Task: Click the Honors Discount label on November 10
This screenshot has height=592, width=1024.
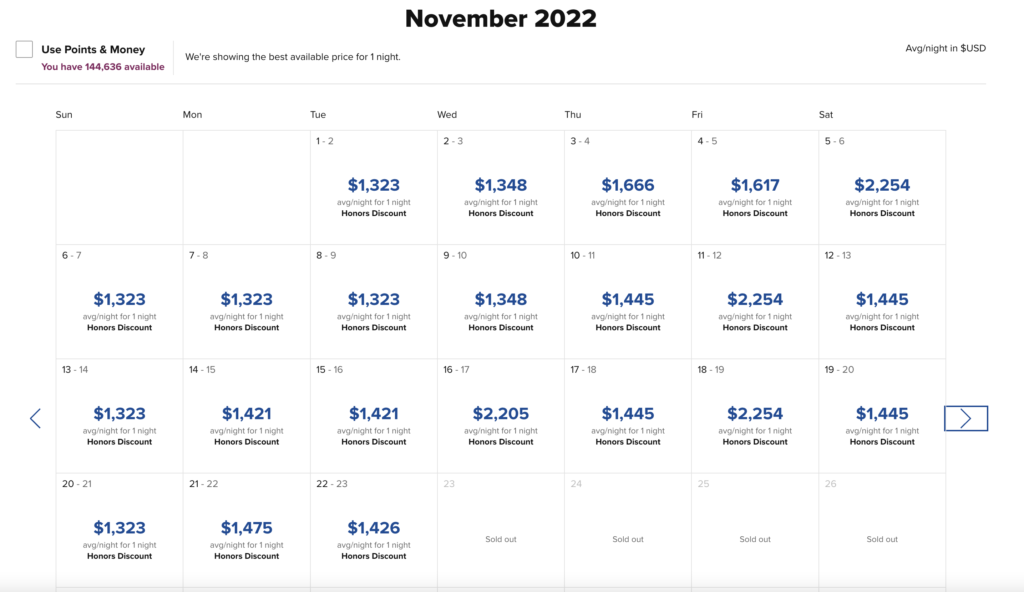Action: (x=627, y=327)
